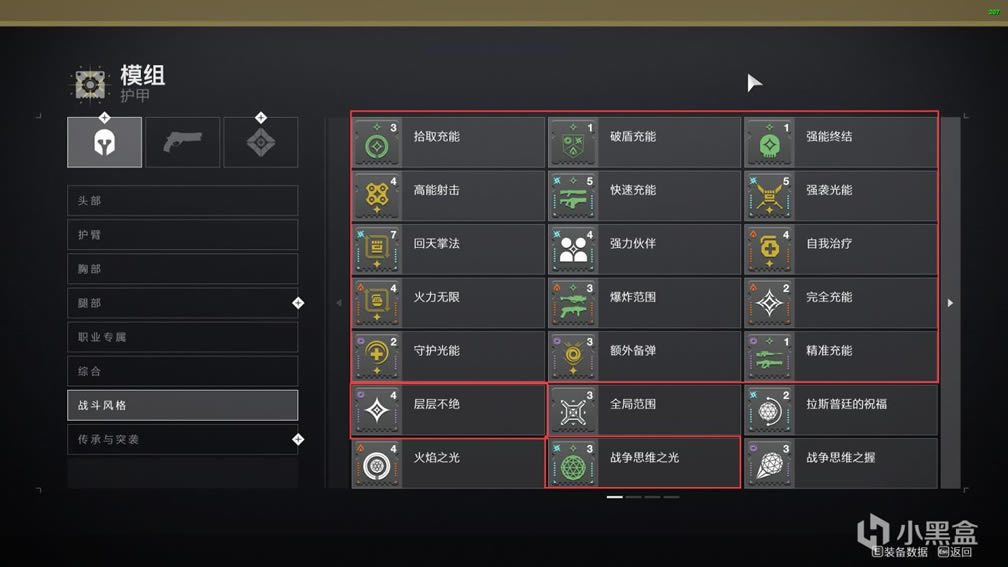Click the 自我治疗 mod icon
This screenshot has height=567, width=1008.
click(x=770, y=249)
